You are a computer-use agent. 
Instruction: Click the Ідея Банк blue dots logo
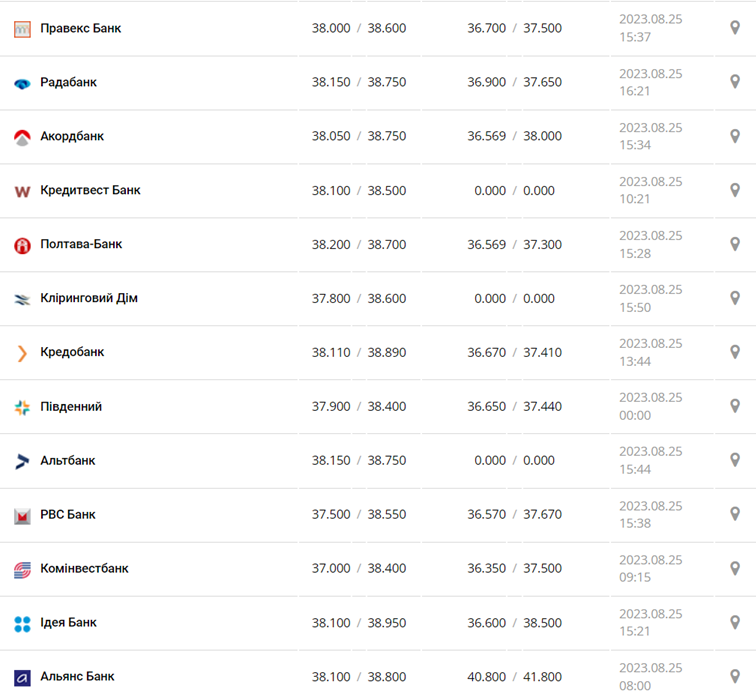[x=22, y=623]
